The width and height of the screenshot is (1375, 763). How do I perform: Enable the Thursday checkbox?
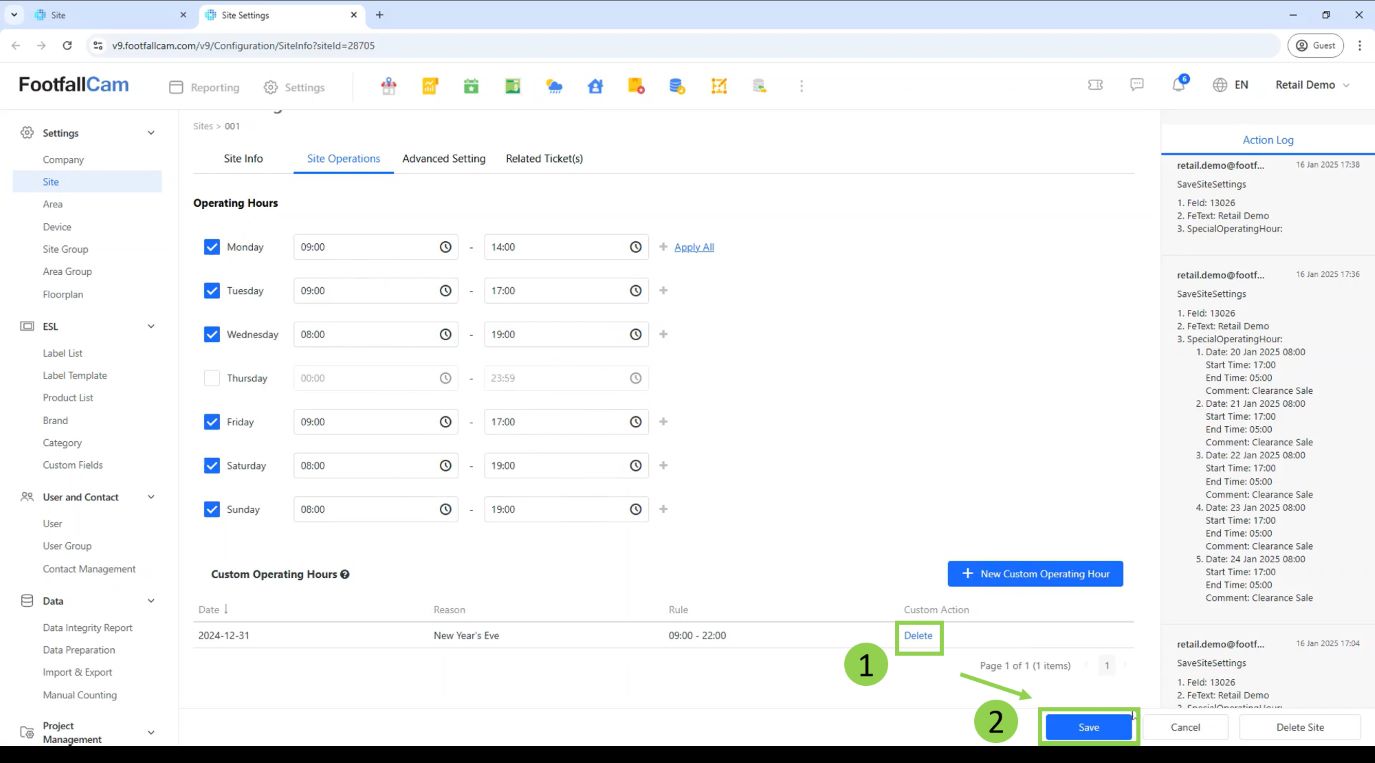point(212,378)
